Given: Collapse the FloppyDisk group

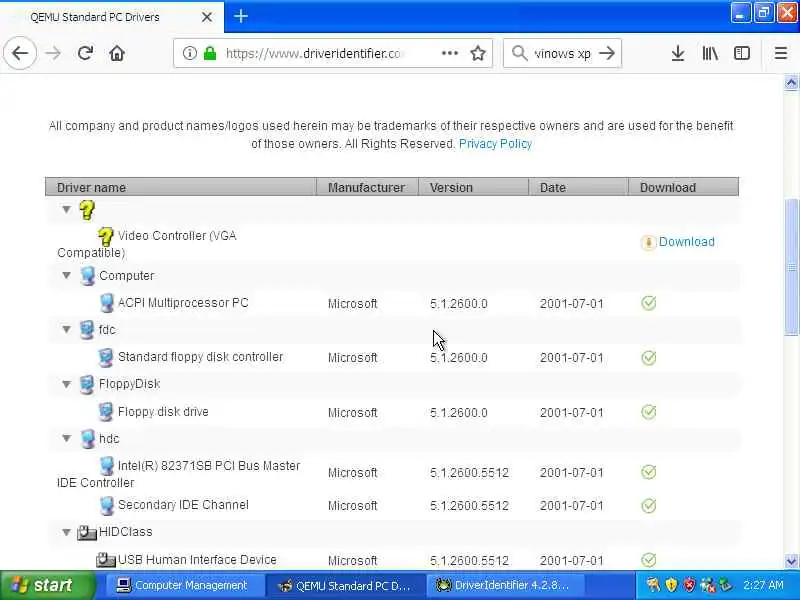Looking at the screenshot, I should pyautogui.click(x=66, y=384).
